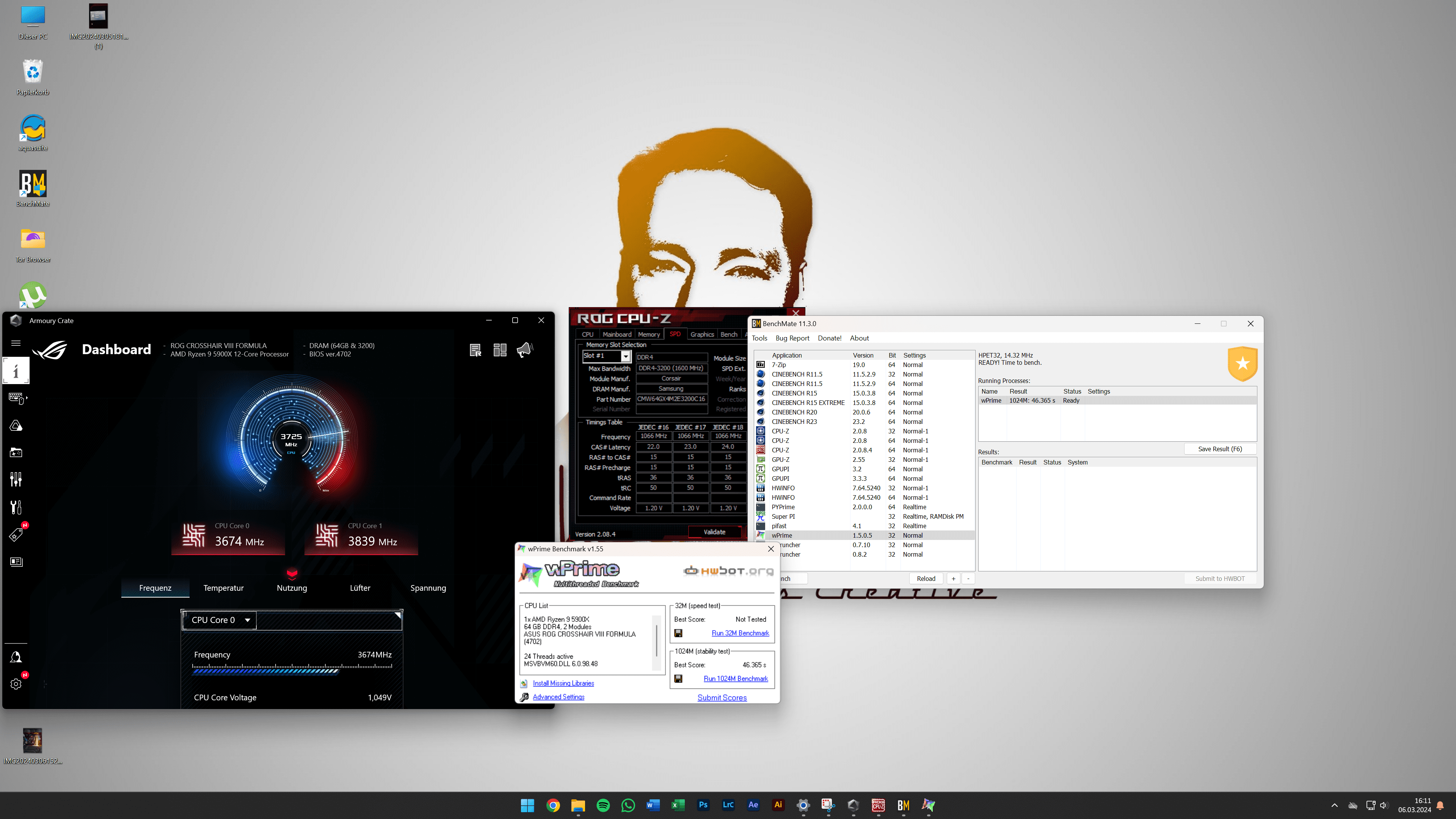Open CPU Core 0 dropdown selector
1456x819 pixels.
tap(219, 620)
